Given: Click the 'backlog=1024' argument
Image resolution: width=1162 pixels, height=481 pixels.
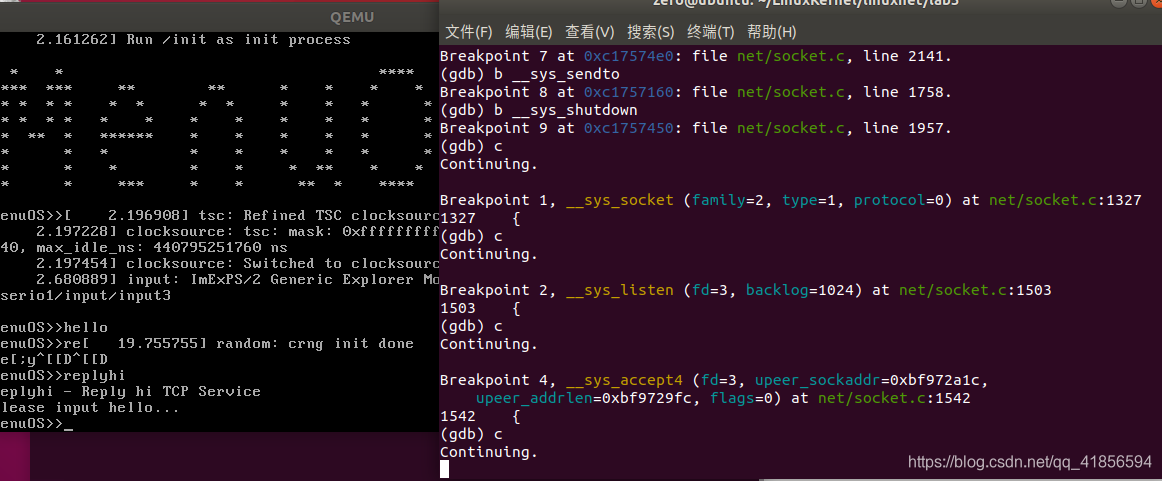Looking at the screenshot, I should 800,291.
